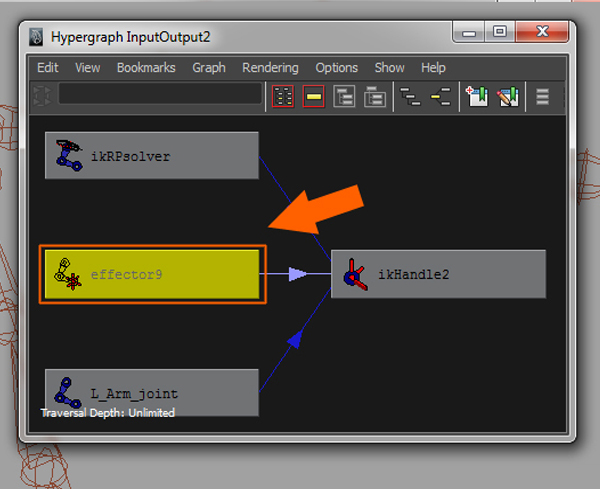The width and height of the screenshot is (600, 489).
Task: Open the bookmark editor pencil icon
Action: (508, 96)
